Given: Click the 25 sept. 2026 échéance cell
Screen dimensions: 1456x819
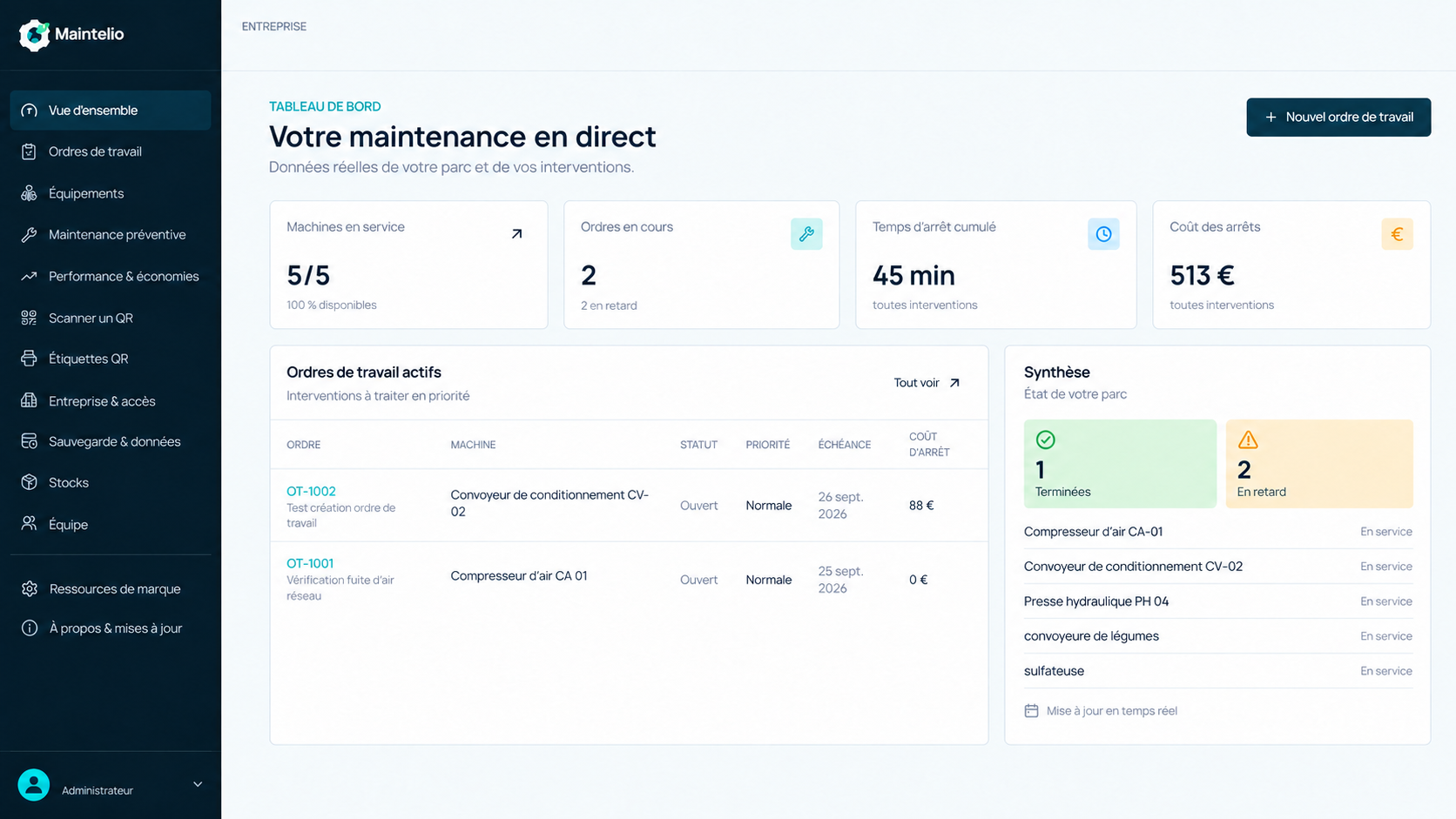Looking at the screenshot, I should (x=840, y=580).
